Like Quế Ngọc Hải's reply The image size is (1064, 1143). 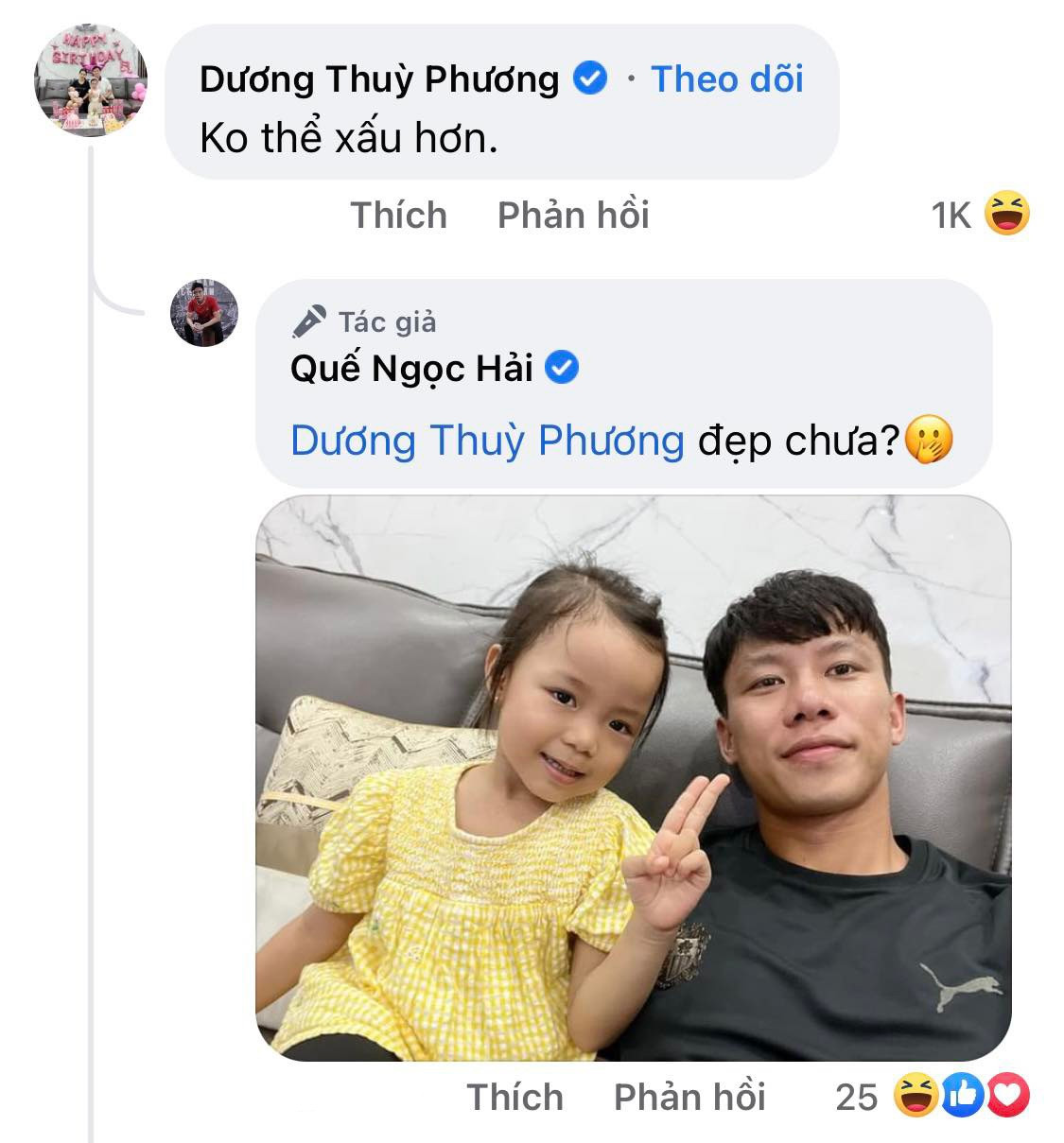[515, 1097]
